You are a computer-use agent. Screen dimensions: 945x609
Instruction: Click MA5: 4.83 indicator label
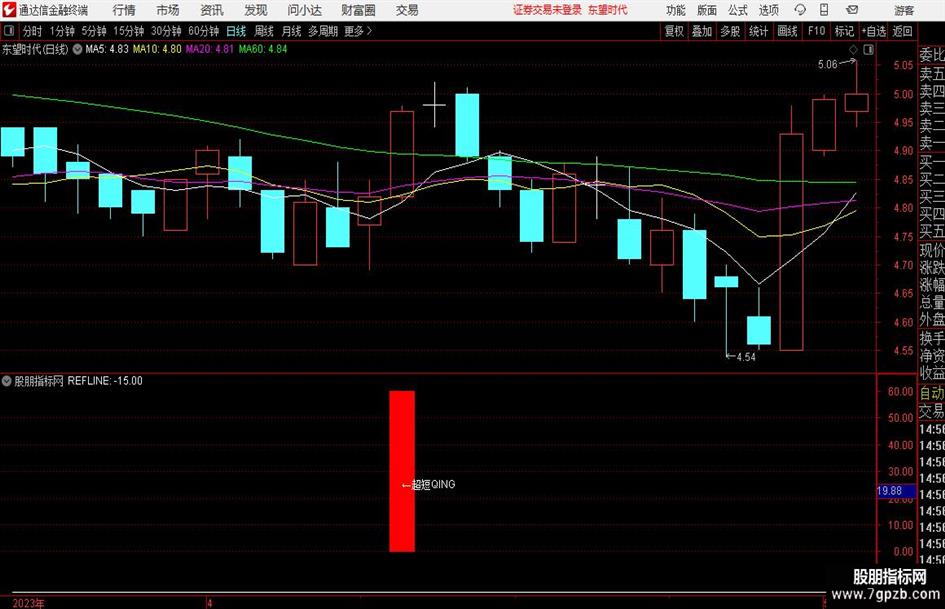tap(107, 49)
